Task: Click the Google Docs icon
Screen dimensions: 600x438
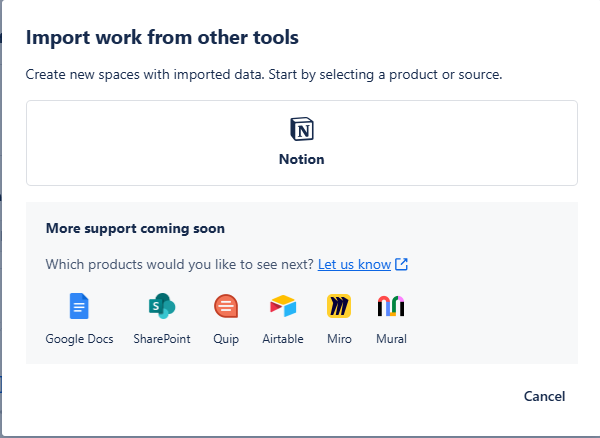Action: (79, 306)
